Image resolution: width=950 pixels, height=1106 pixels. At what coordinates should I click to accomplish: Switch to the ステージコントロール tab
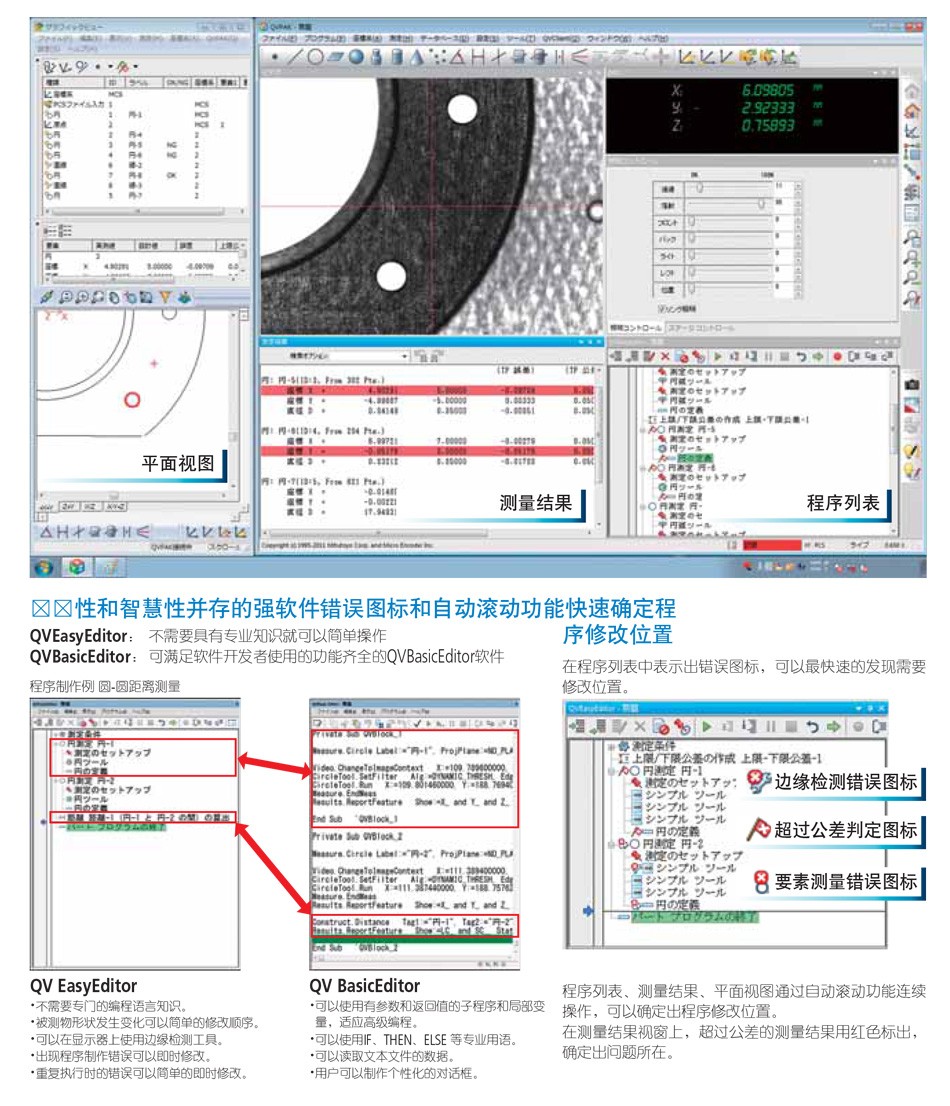pyautogui.click(x=702, y=328)
